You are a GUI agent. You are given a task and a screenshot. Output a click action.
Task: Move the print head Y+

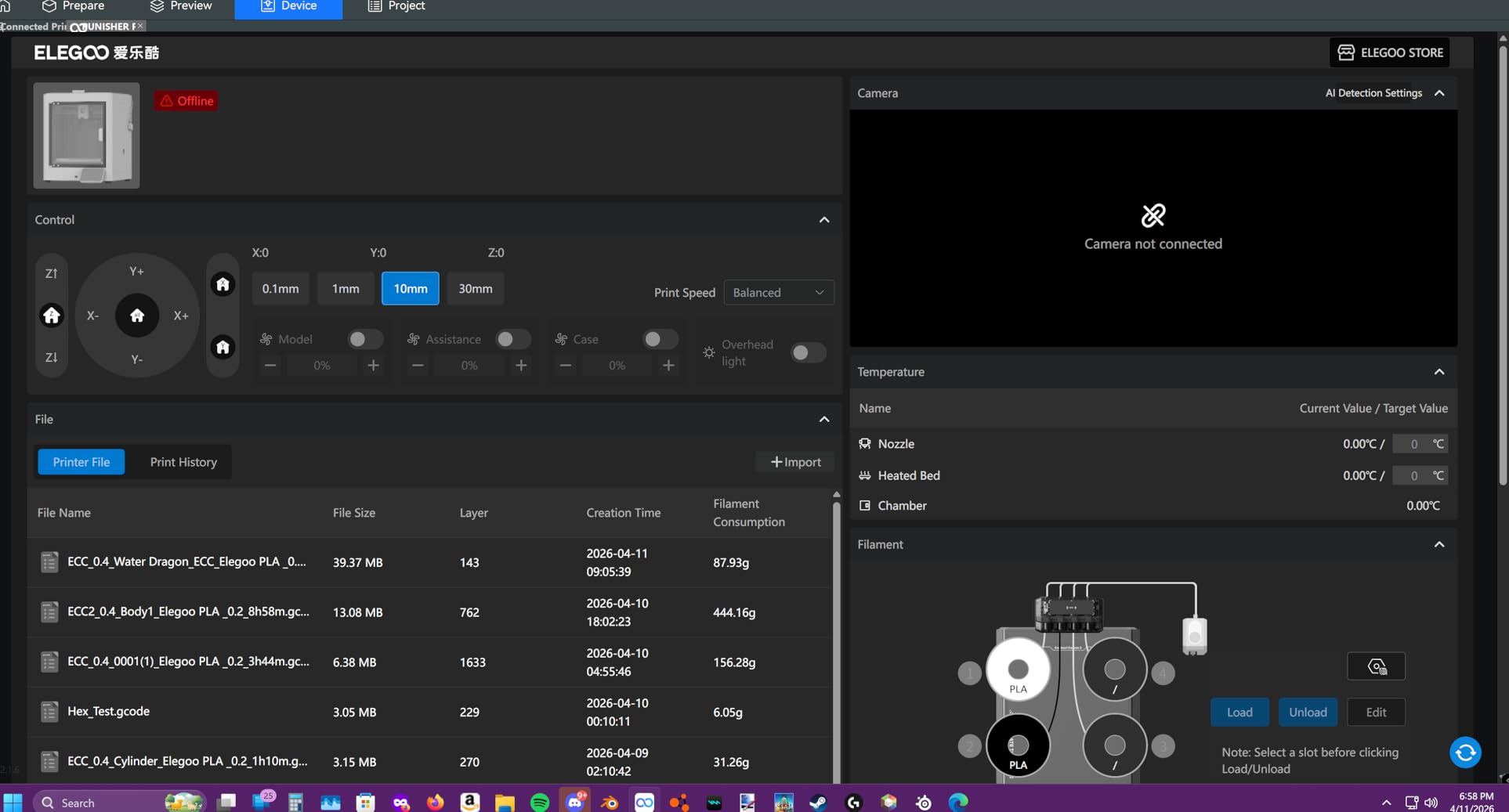pyautogui.click(x=136, y=271)
